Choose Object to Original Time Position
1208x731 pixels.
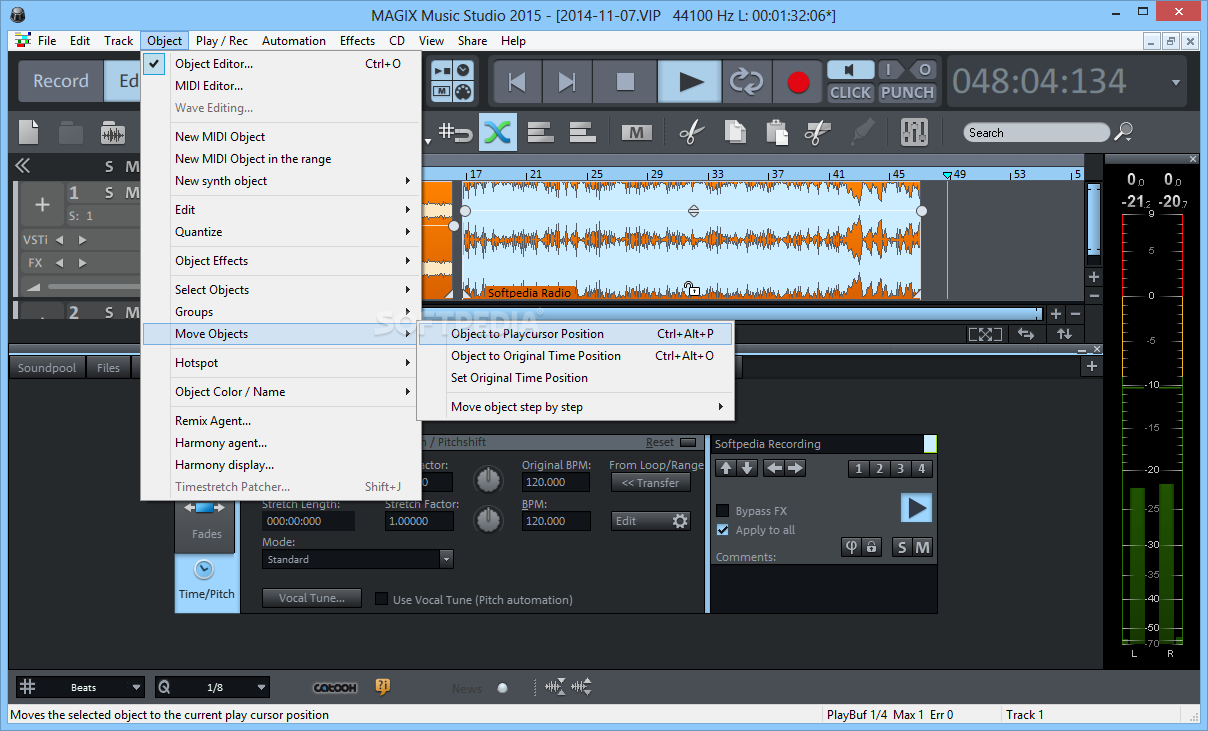tap(576, 356)
